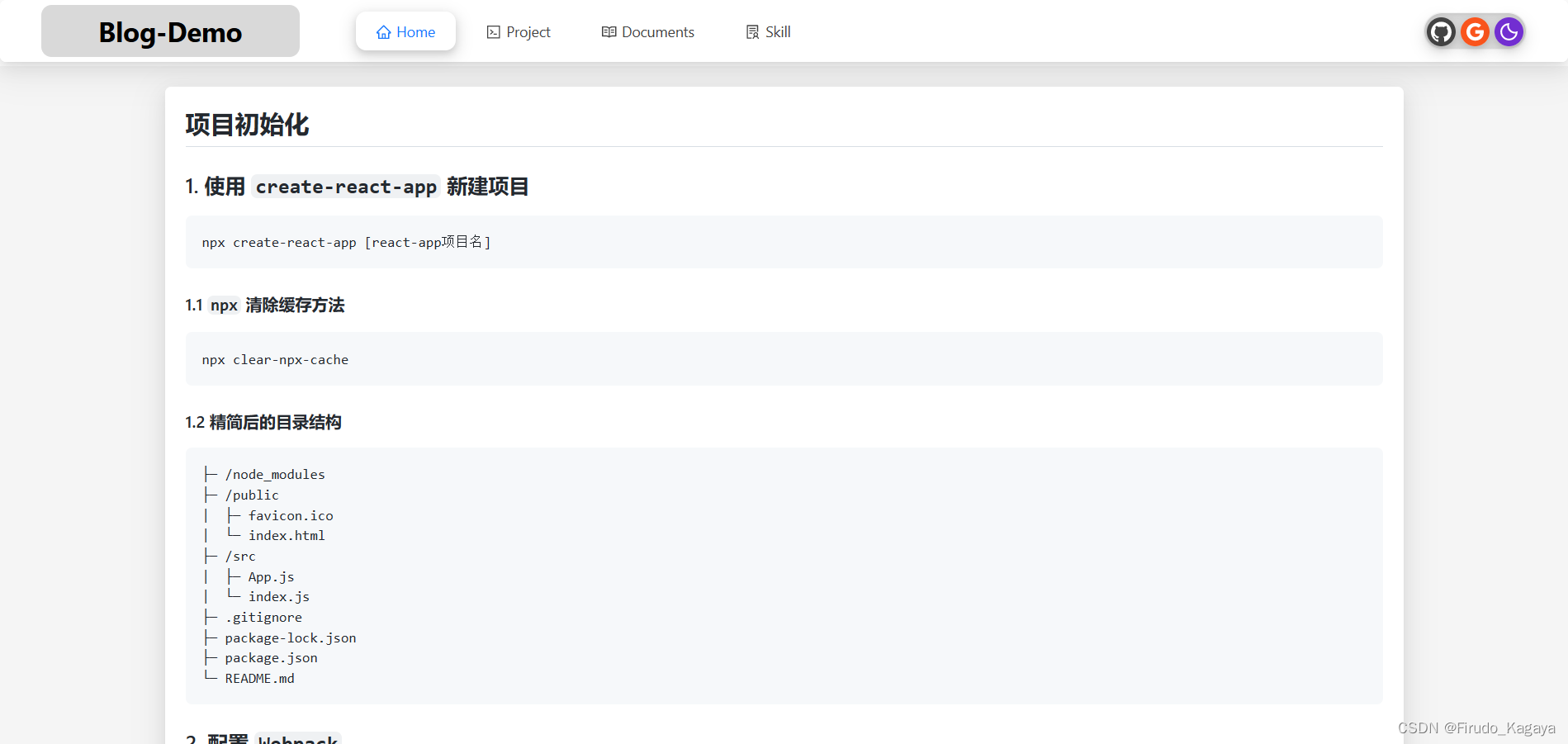Click the directory structure code block
Screen dimensions: 1568x744
point(783,576)
